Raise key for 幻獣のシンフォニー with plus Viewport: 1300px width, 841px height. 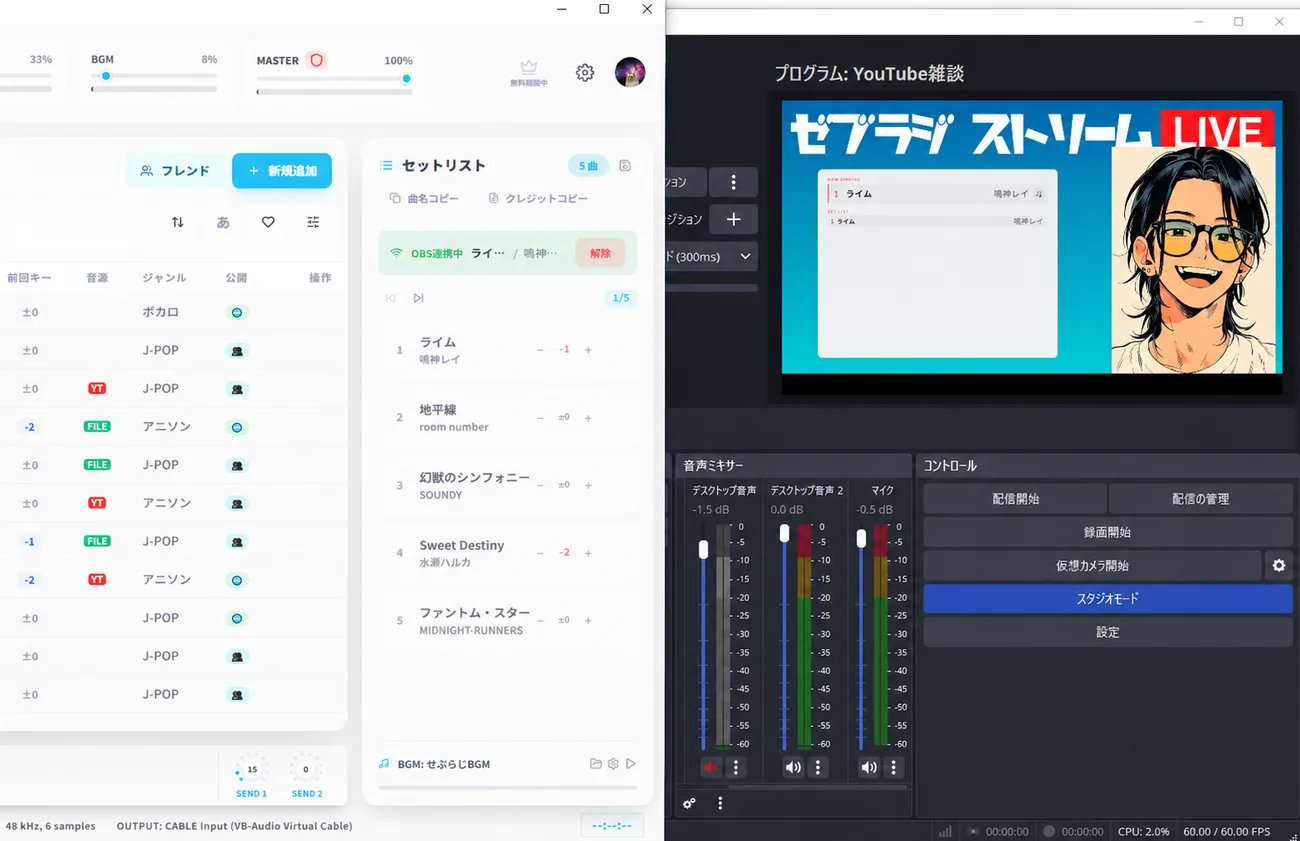point(588,485)
